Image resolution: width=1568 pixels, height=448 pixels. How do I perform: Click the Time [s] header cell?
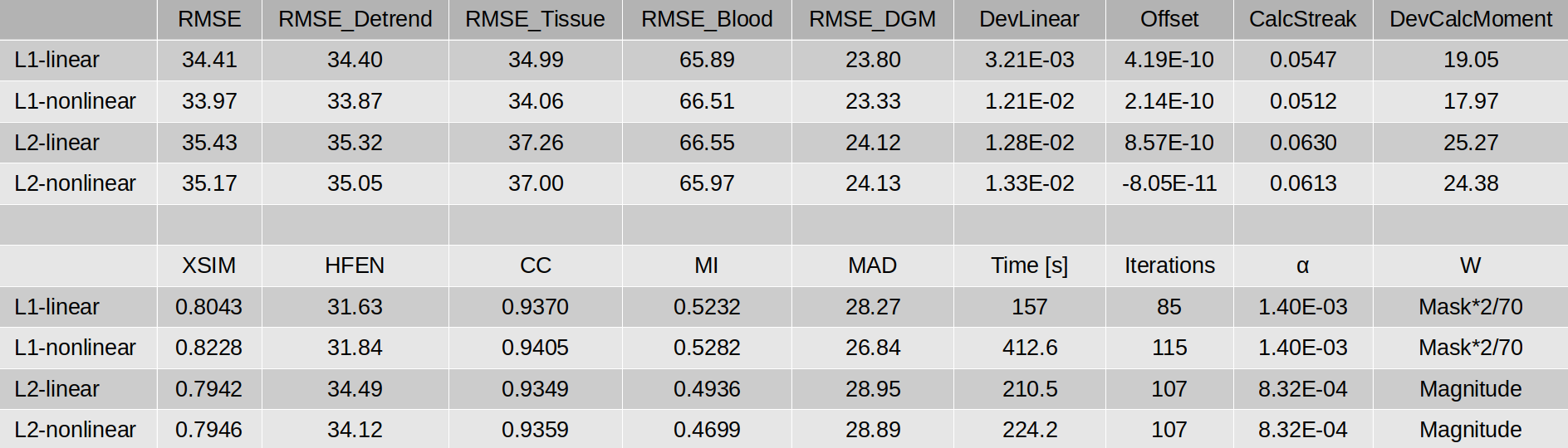point(1029,265)
